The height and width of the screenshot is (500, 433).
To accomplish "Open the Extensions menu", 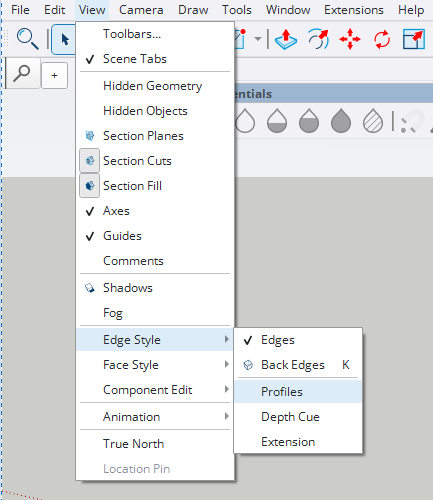I will pos(354,10).
